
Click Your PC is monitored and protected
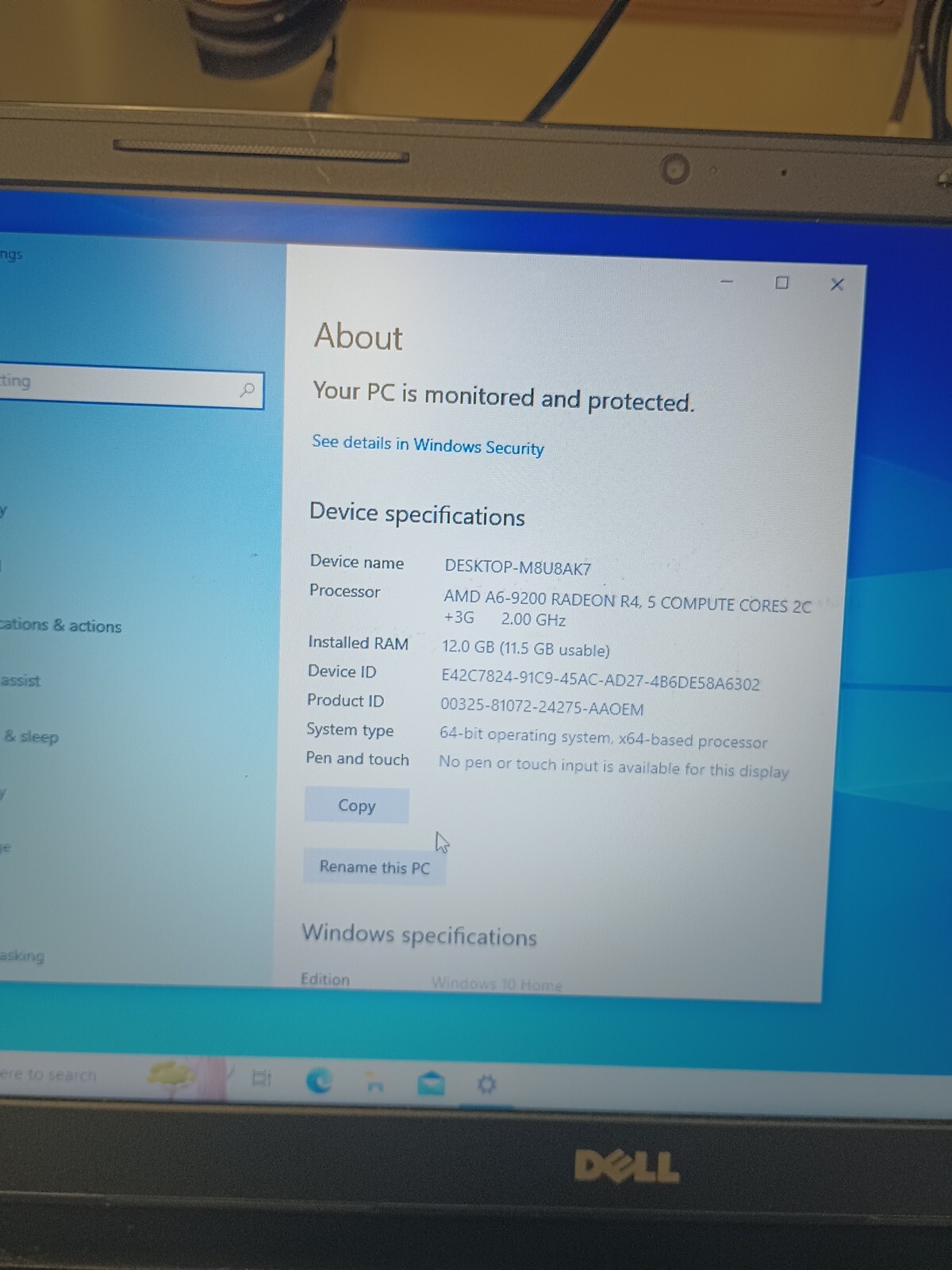pos(504,395)
